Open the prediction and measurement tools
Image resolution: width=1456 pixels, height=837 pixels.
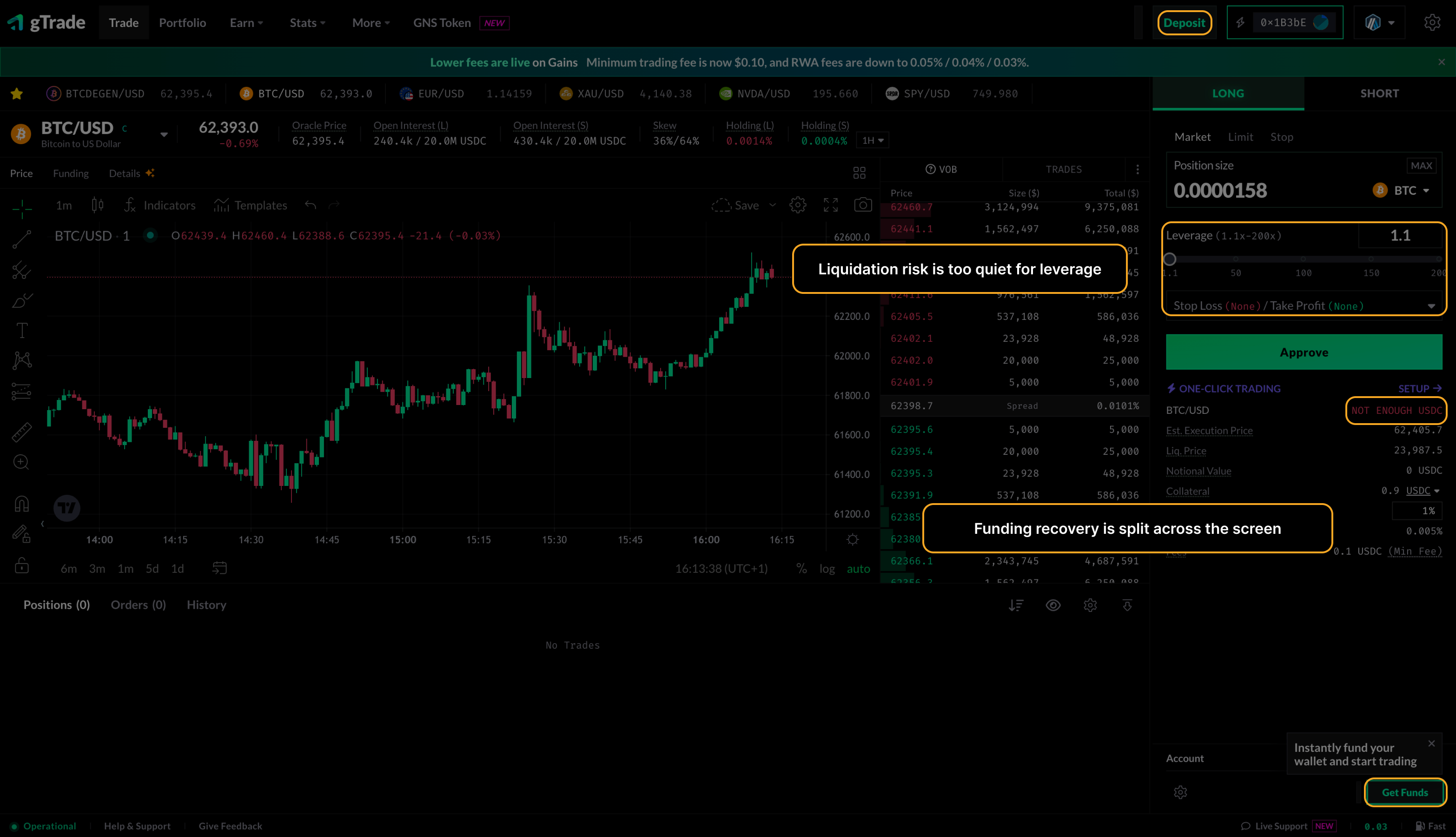(x=22, y=392)
